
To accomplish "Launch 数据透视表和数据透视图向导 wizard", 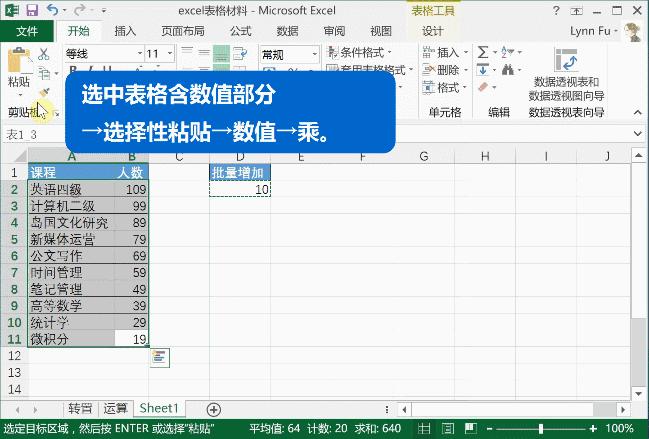I will 566,74.
